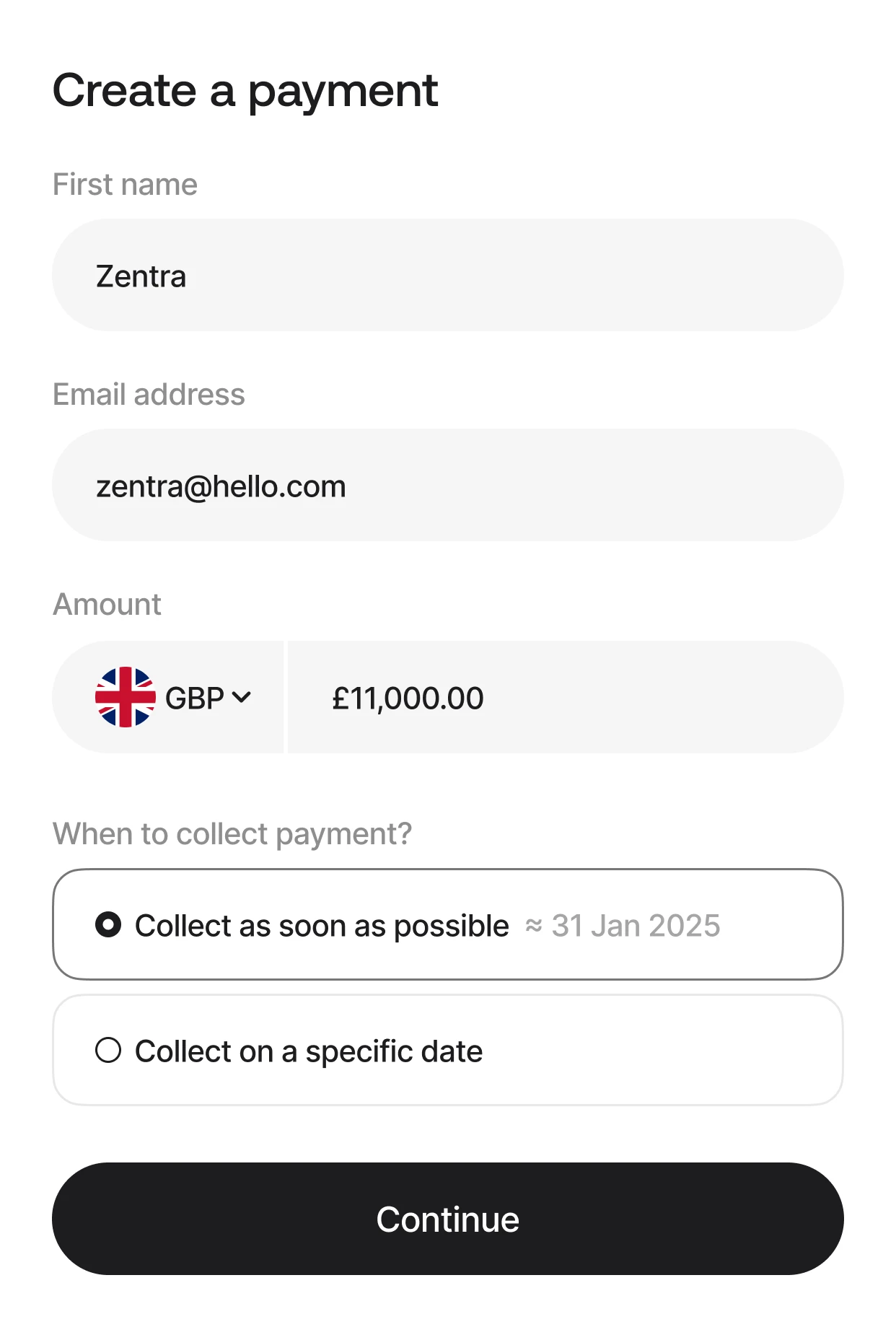The image size is (896, 1327).
Task: Expand the currency chevron next to GBP
Action: pyautogui.click(x=242, y=697)
